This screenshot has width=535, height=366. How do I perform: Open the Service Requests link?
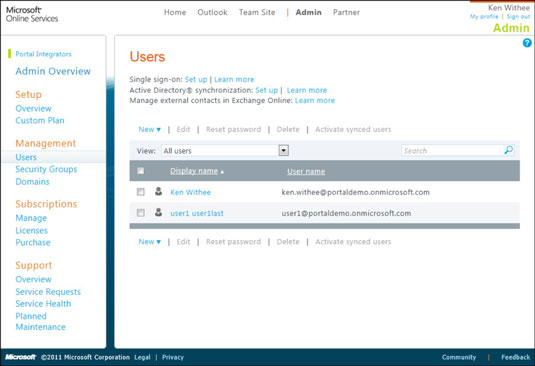coord(48,292)
